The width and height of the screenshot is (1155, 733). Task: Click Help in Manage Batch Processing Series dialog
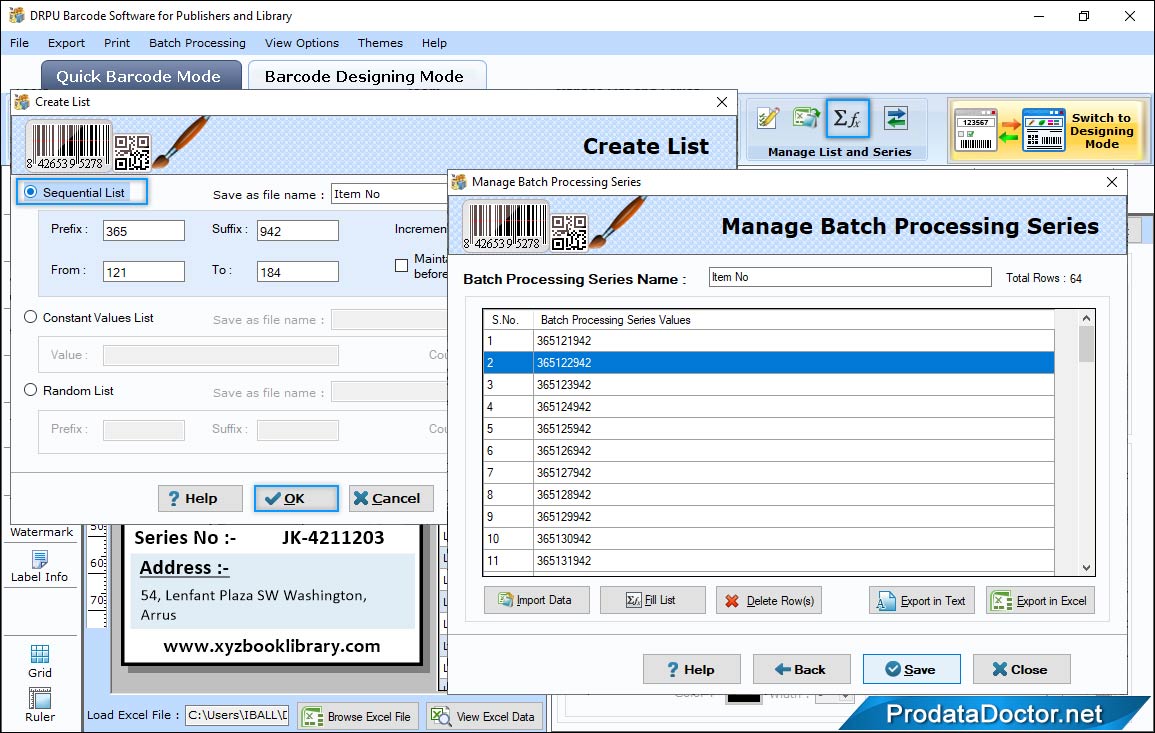point(692,669)
